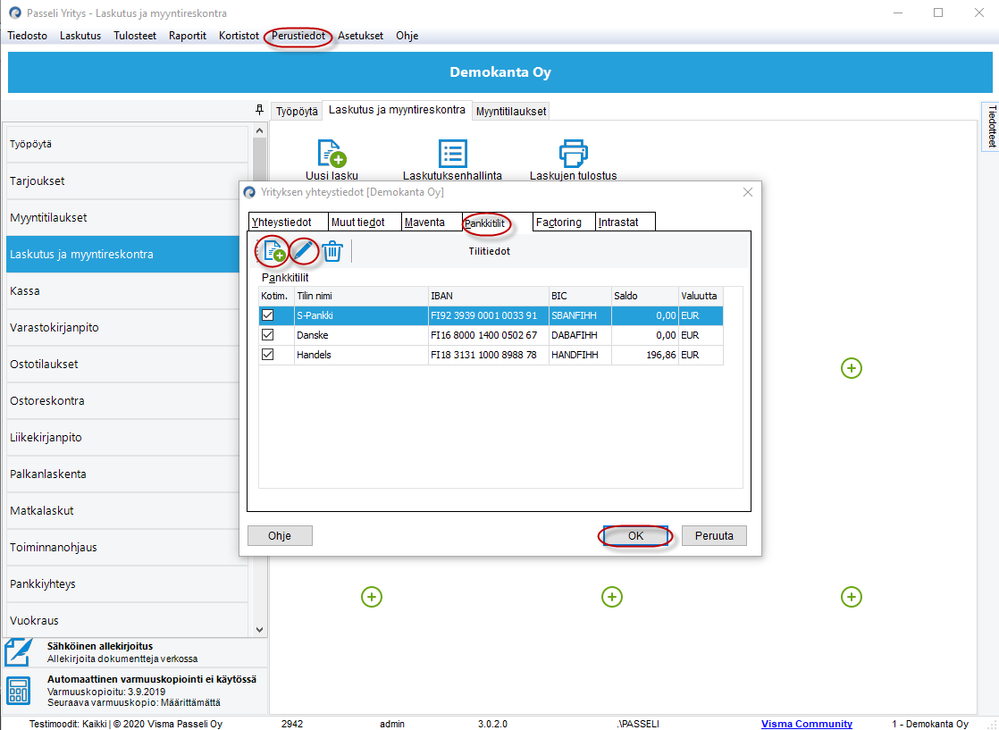
Task: Add a new bank account via the document-plus icon
Action: tap(274, 251)
